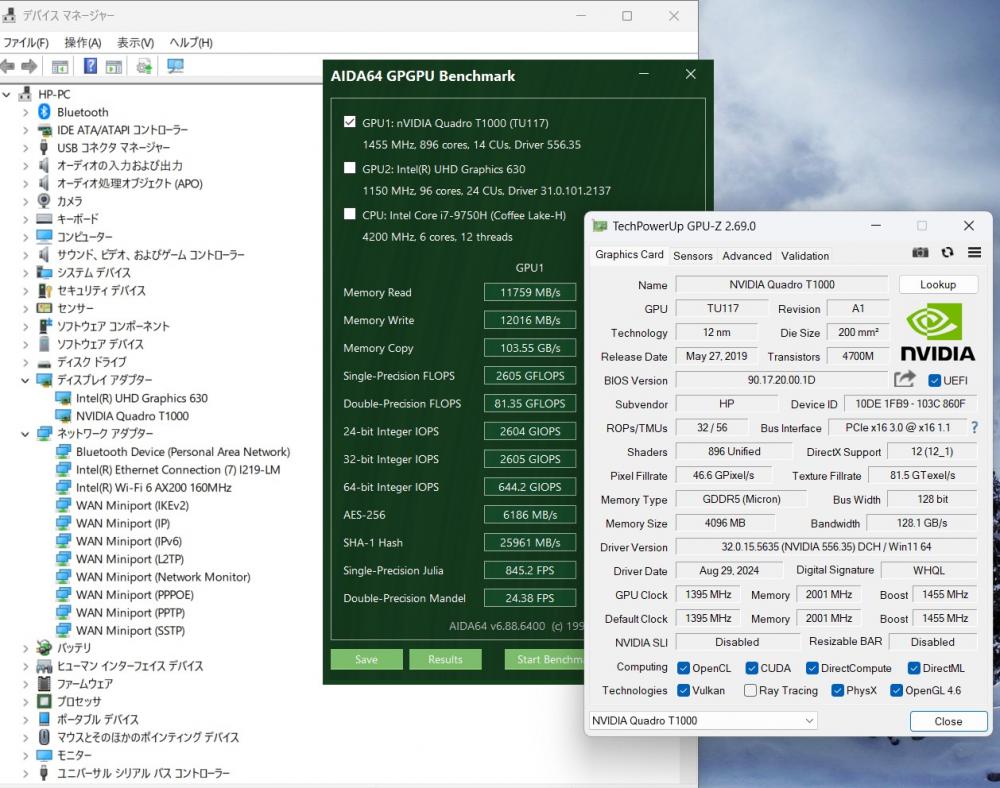
Task: Select Intel(R) Wi-Fi 6 AX200 160MHz device
Action: point(153,488)
